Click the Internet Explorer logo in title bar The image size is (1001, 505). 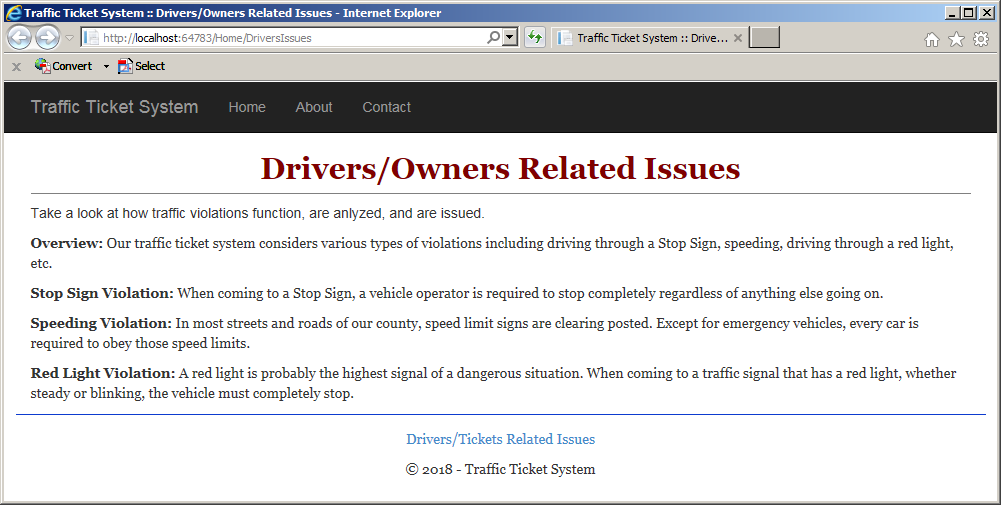[13, 13]
